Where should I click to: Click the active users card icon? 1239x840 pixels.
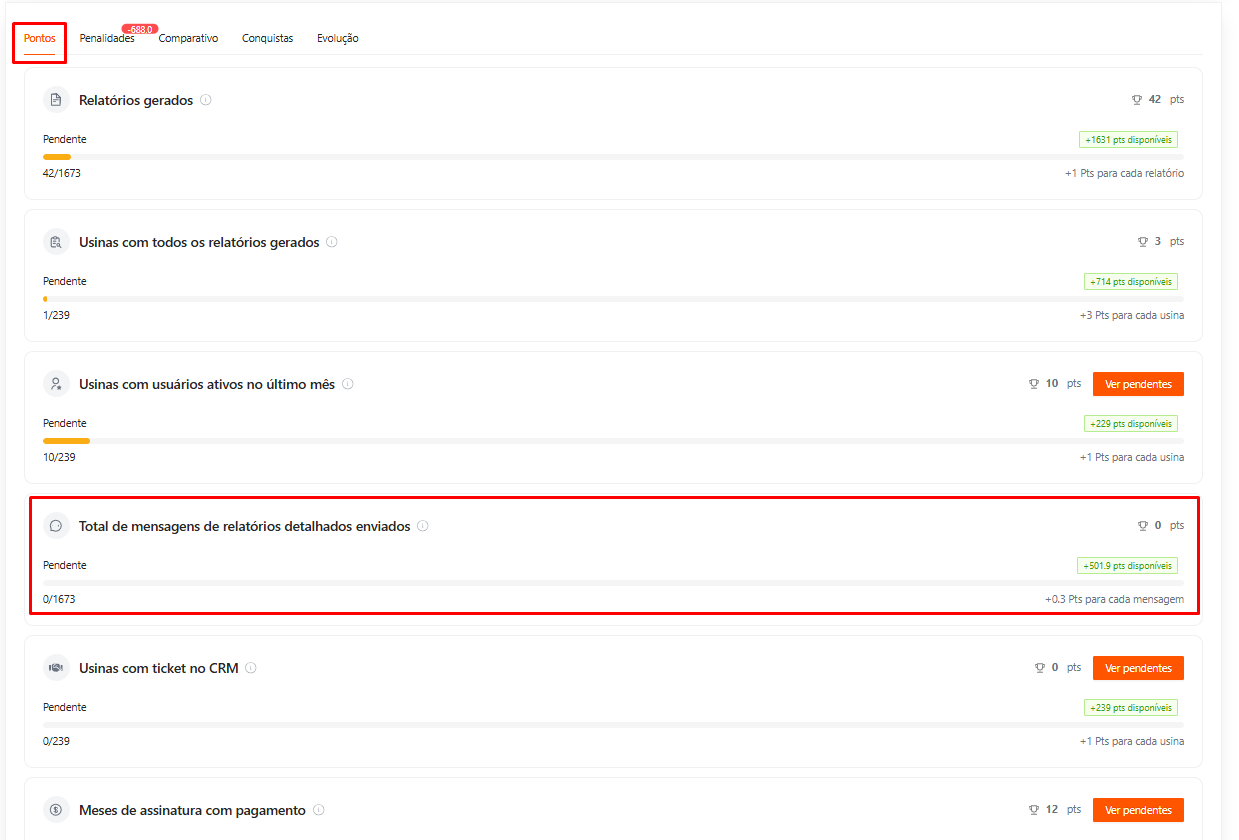56,384
